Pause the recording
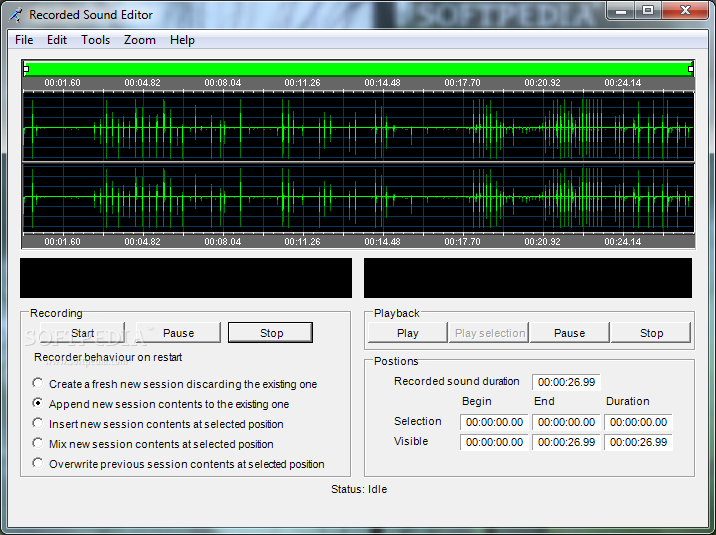The height and width of the screenshot is (535, 716). [179, 333]
